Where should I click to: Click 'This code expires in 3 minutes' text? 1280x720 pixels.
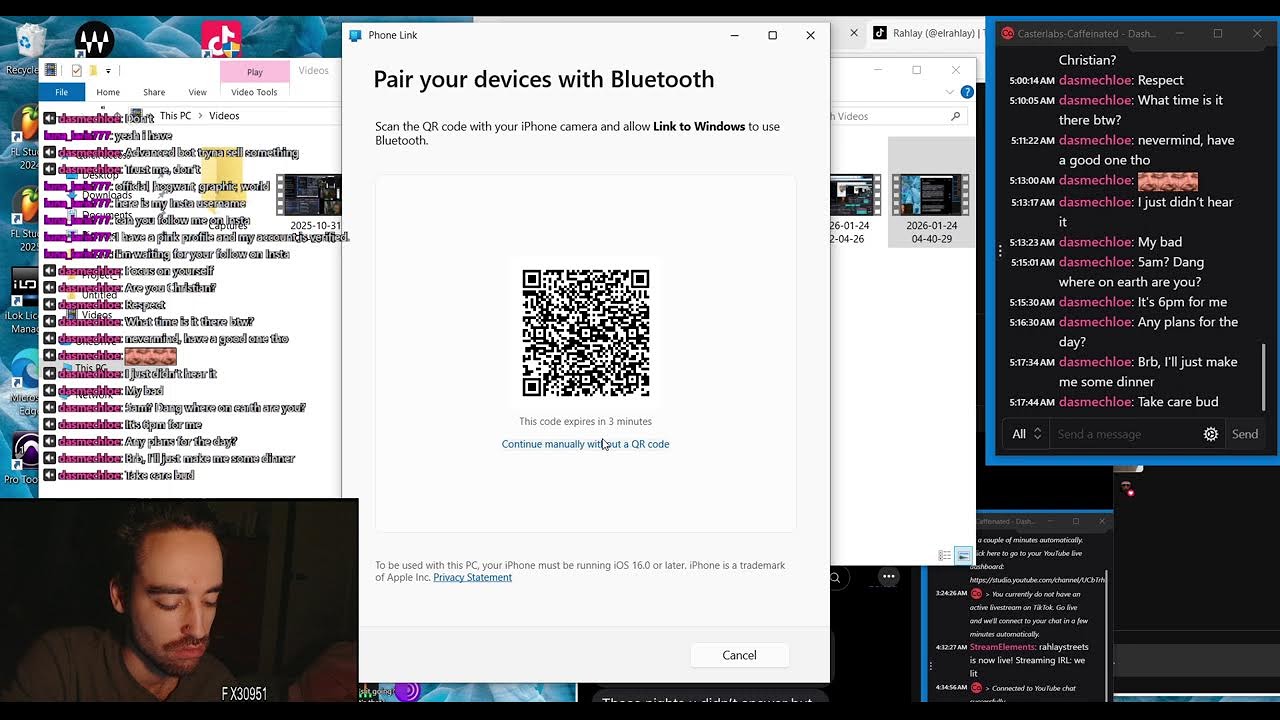click(585, 422)
